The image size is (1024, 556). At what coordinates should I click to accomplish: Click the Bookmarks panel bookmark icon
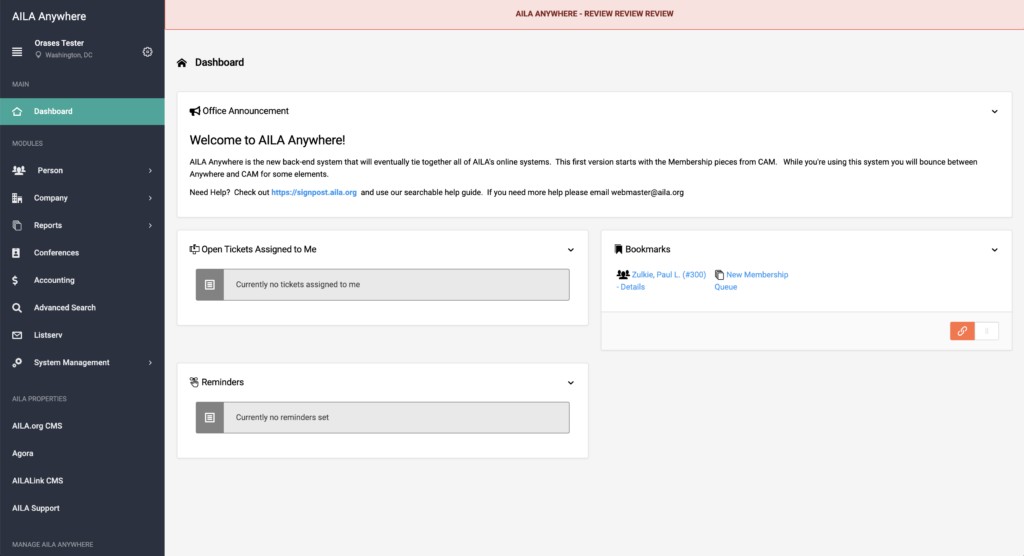(x=618, y=250)
